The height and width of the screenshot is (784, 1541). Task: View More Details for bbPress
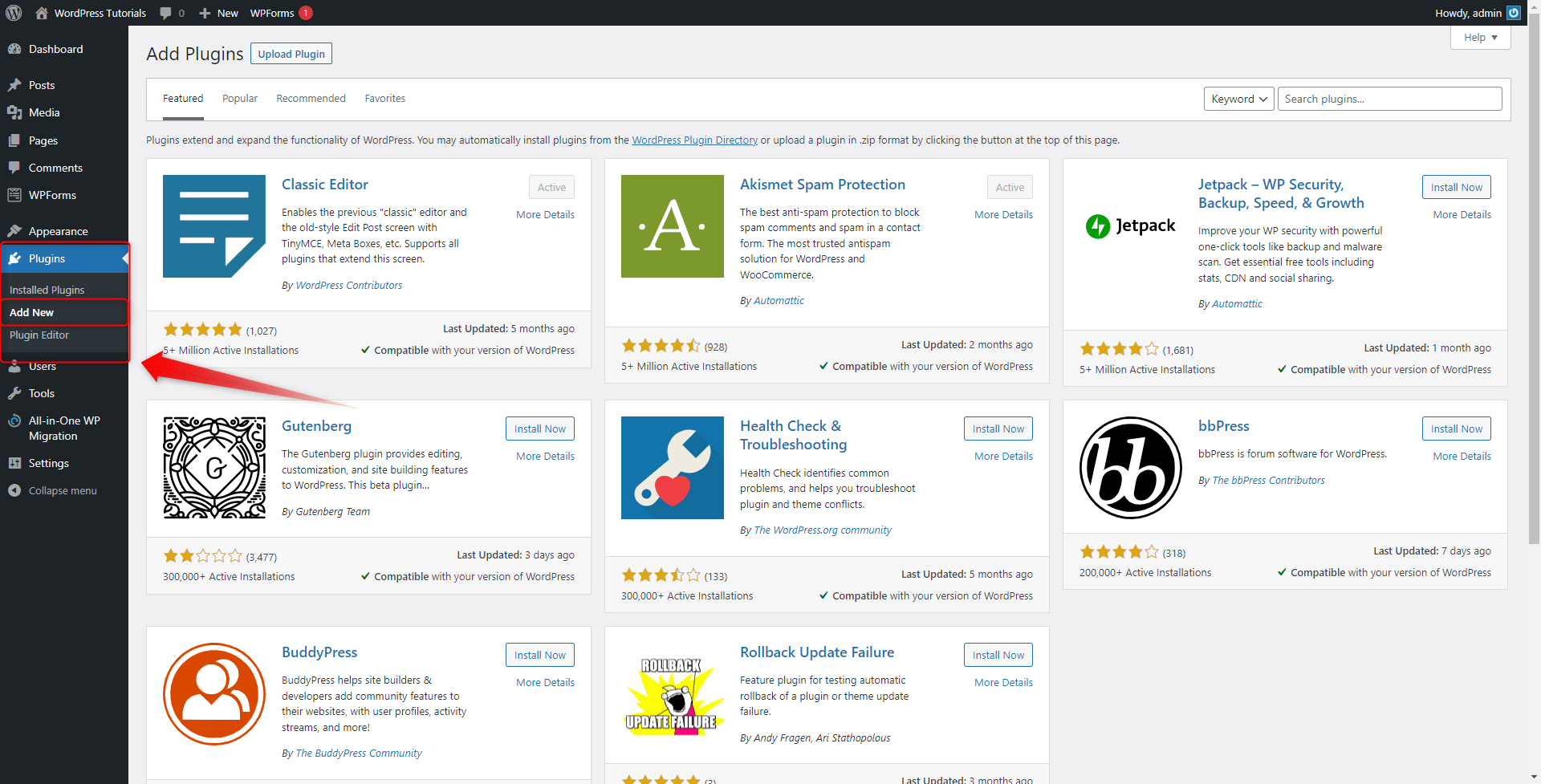click(x=1462, y=456)
